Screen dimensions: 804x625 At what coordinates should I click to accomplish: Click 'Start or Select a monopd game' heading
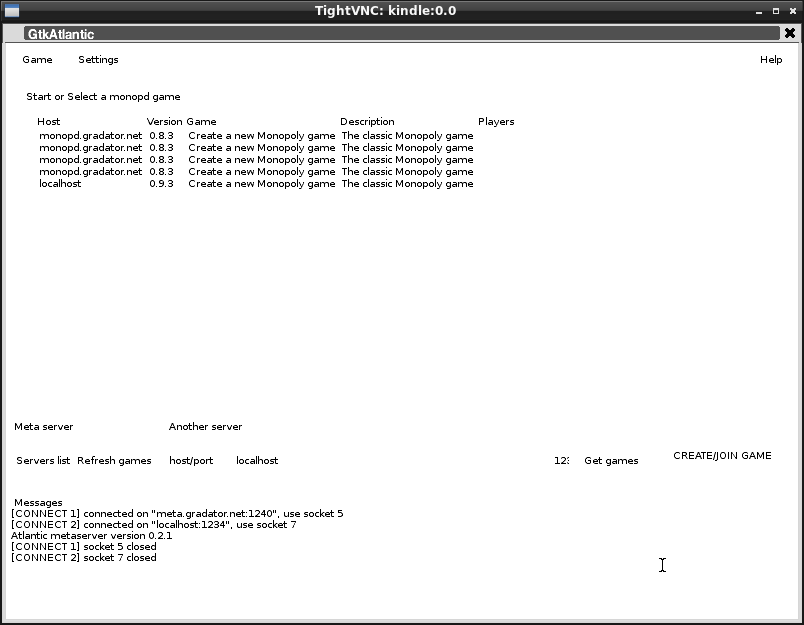(x=103, y=96)
